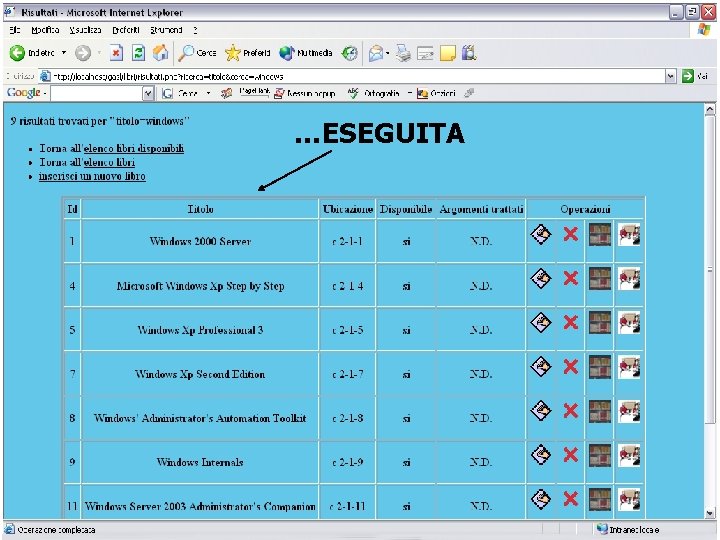Open the Cerca search magnifier
The height and width of the screenshot is (540, 720).
pyautogui.click(x=197, y=53)
